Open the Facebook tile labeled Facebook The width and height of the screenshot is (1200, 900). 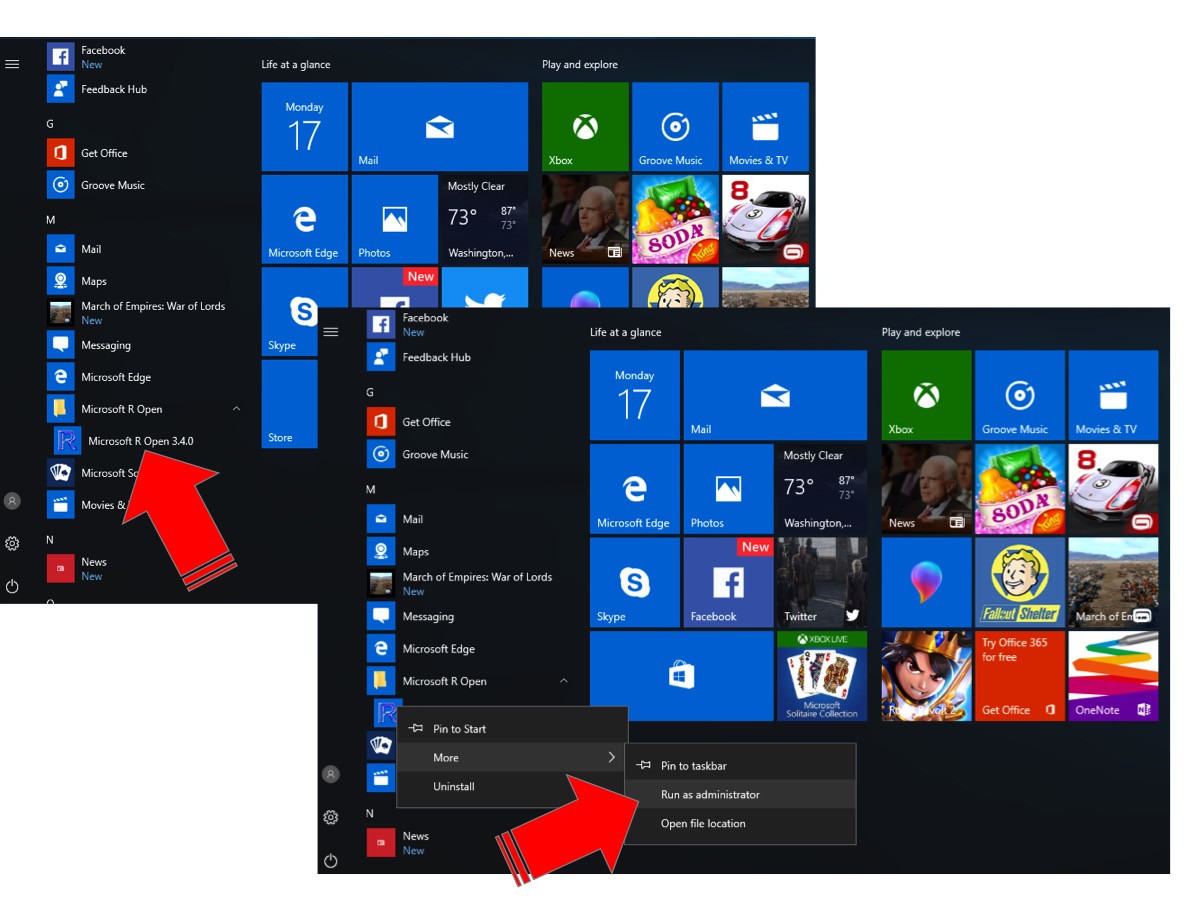727,582
